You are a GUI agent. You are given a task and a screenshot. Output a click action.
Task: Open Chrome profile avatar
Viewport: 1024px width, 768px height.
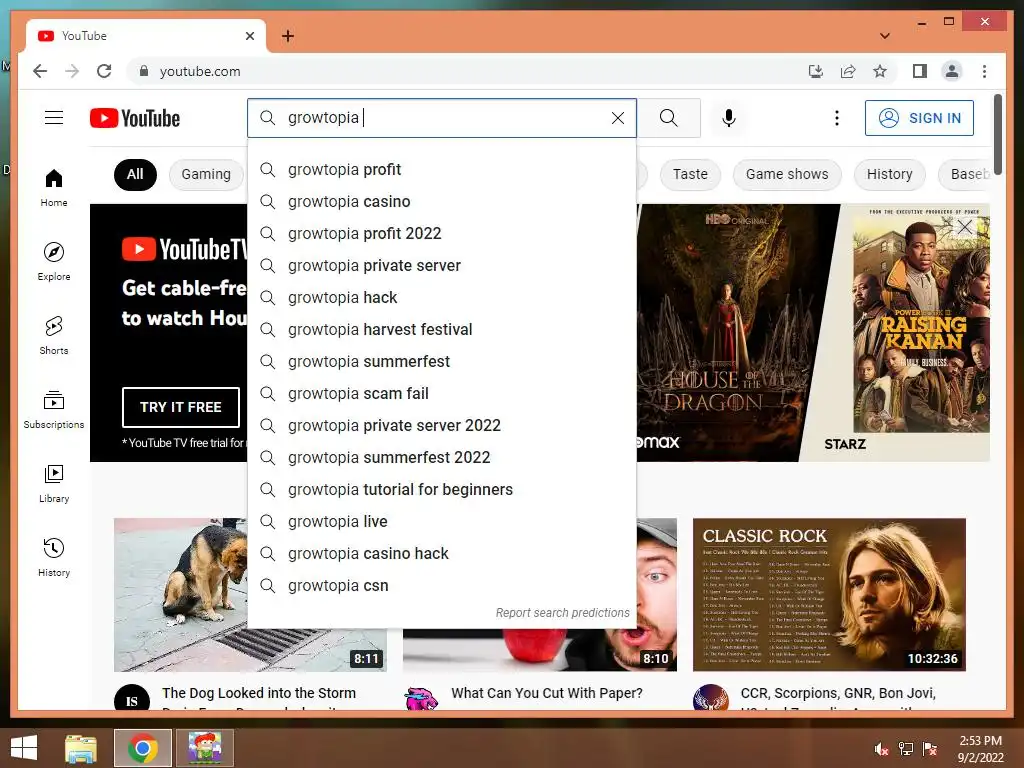click(952, 71)
